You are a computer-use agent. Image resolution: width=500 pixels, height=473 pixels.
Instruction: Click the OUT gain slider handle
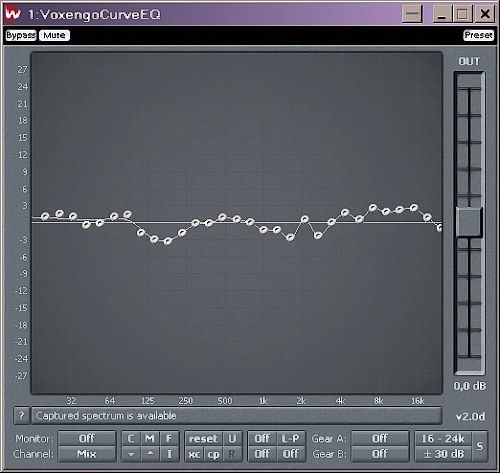pyautogui.click(x=469, y=222)
